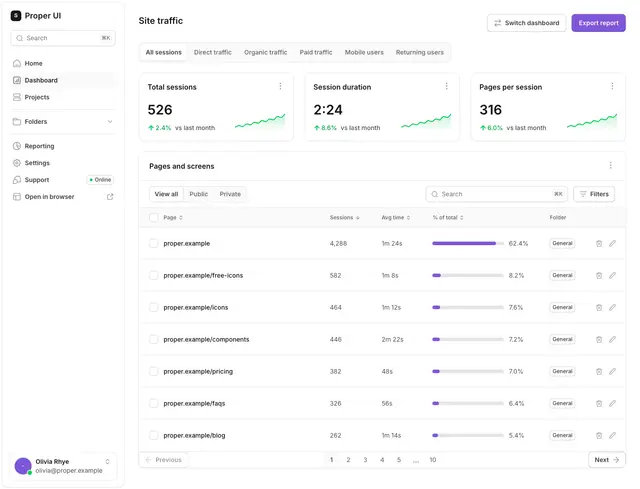Click the Export report button

pos(598,23)
